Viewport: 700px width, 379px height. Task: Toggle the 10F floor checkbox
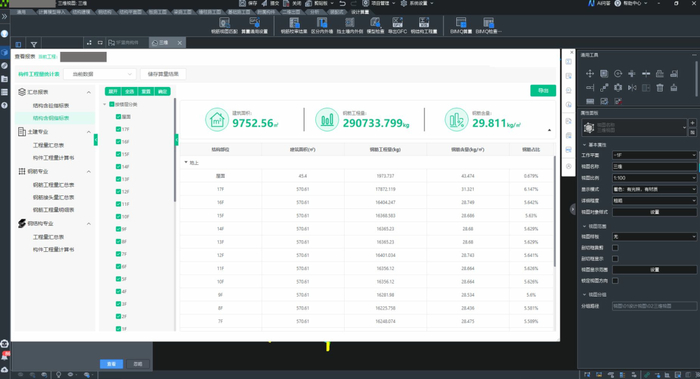point(118,217)
